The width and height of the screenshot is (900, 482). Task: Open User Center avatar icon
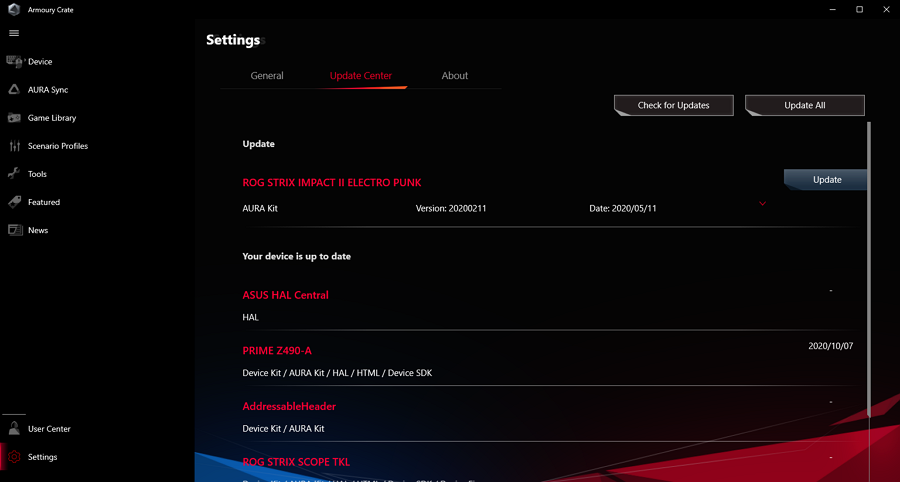point(14,429)
